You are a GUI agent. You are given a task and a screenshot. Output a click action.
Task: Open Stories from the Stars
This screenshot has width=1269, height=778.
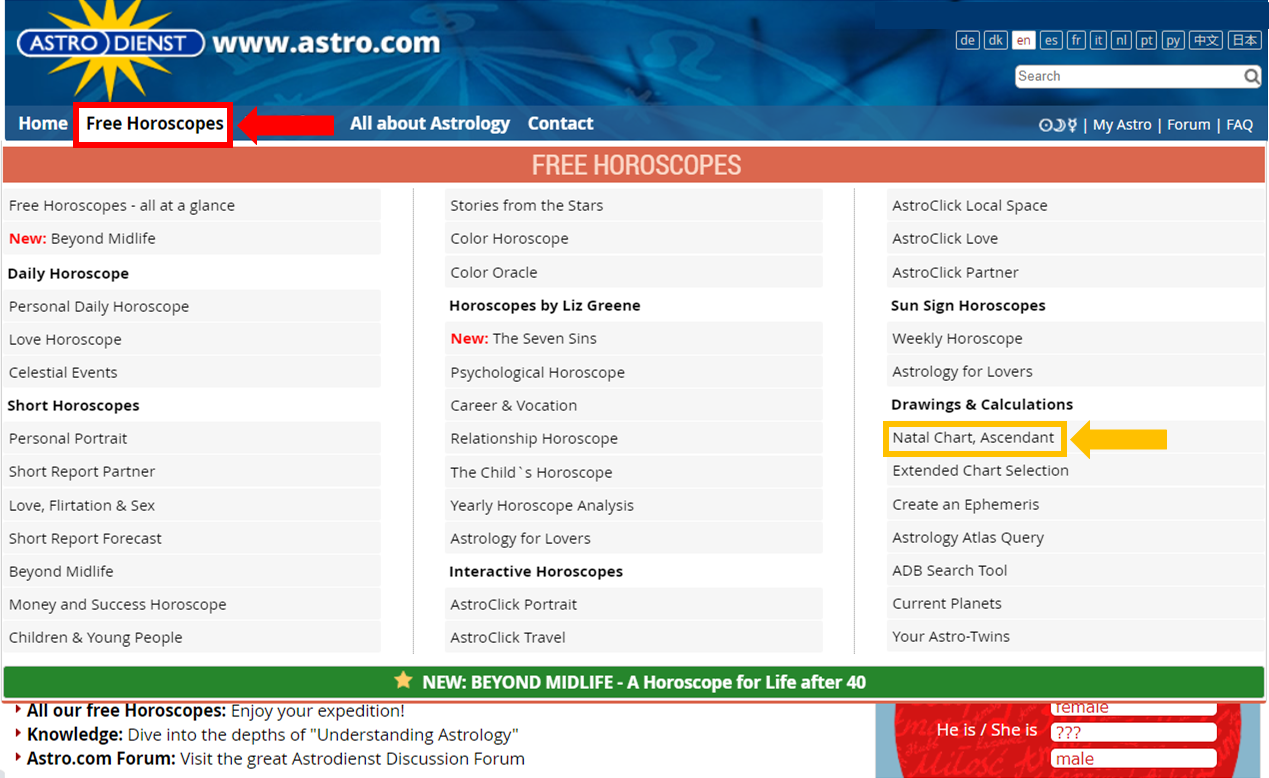pyautogui.click(x=634, y=205)
